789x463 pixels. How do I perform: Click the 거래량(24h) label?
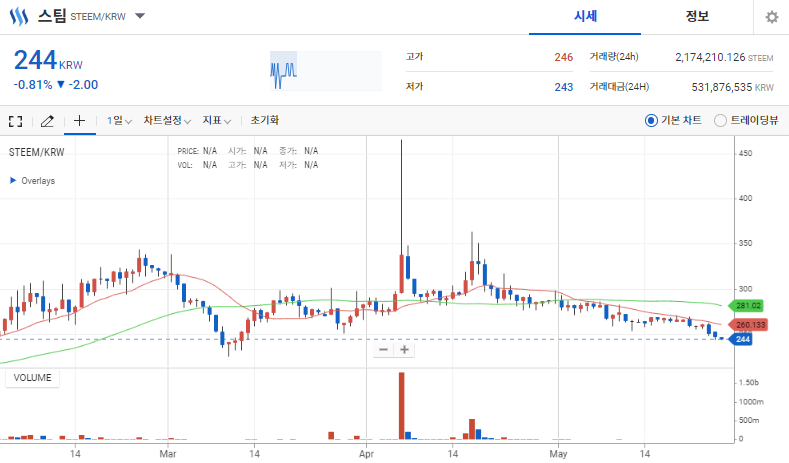click(614, 57)
